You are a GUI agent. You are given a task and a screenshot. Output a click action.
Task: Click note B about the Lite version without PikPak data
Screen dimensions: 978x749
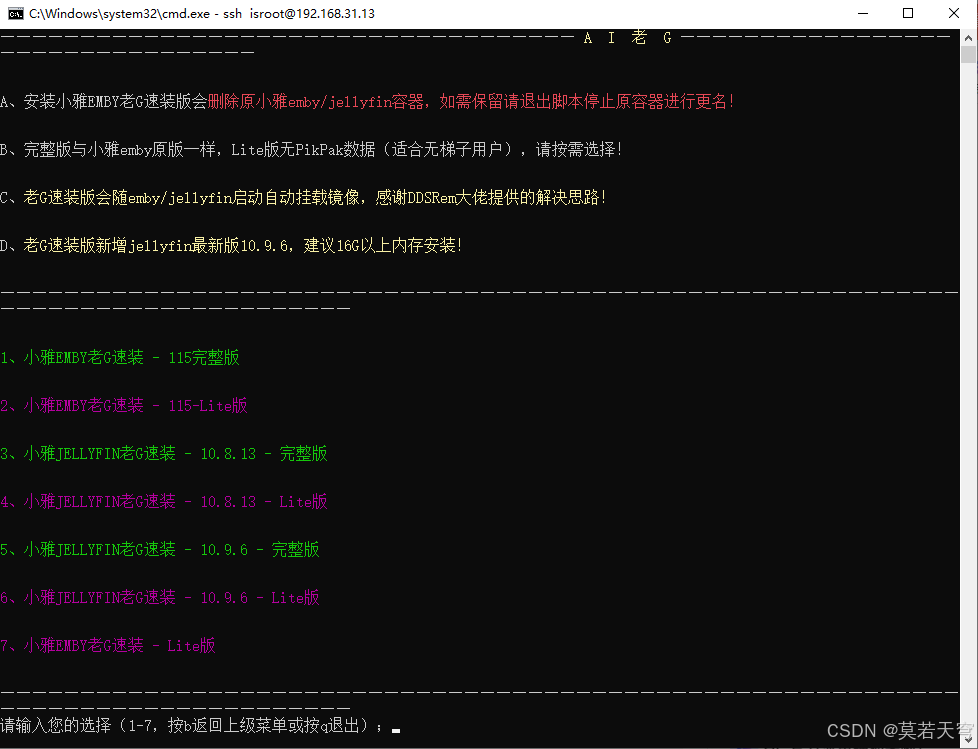point(311,150)
